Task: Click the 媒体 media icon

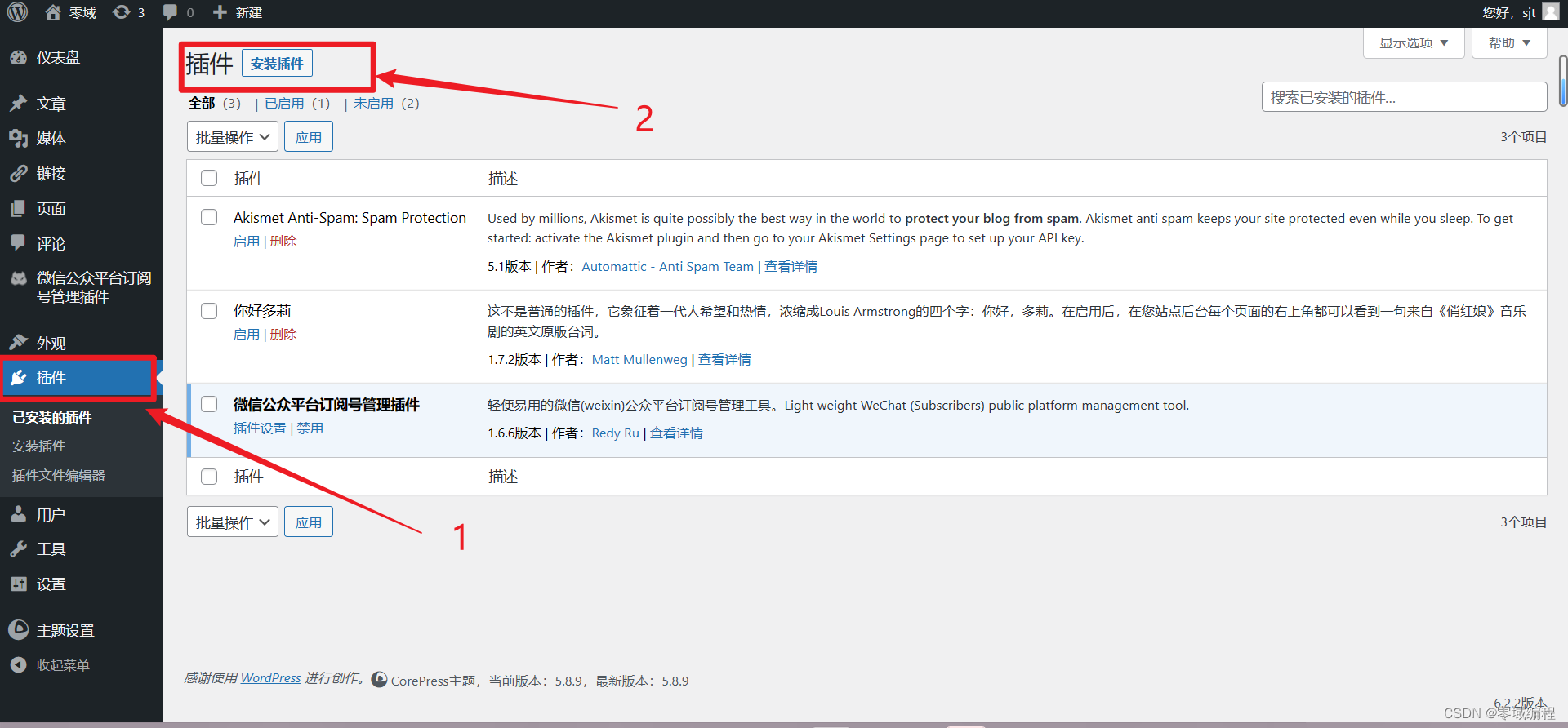Action: pos(18,139)
